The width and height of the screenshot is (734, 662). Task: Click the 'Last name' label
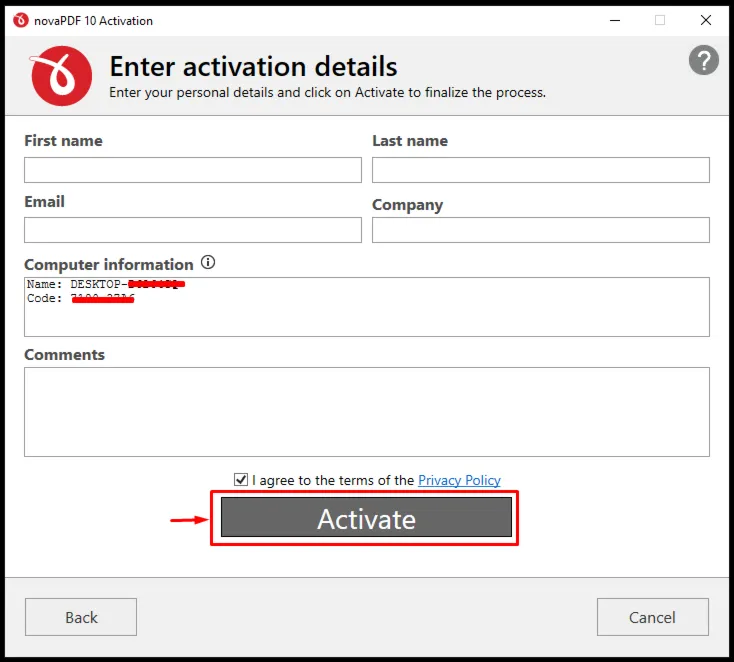[410, 140]
